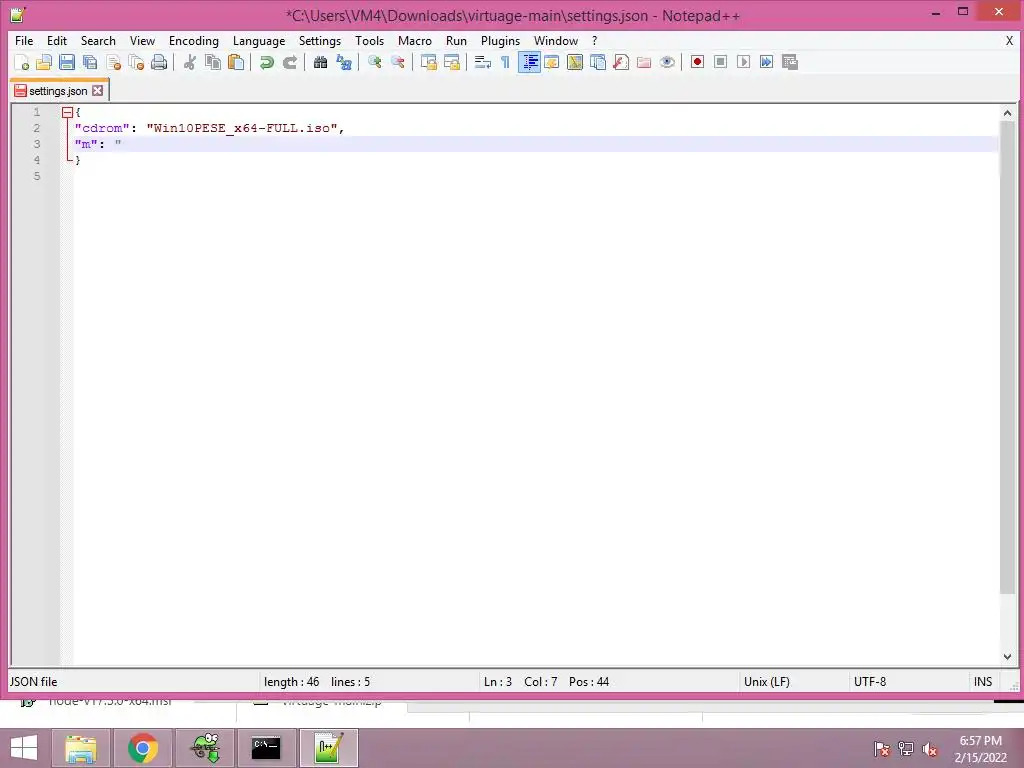The image size is (1024, 768).
Task: Open the View menu
Action: (142, 40)
